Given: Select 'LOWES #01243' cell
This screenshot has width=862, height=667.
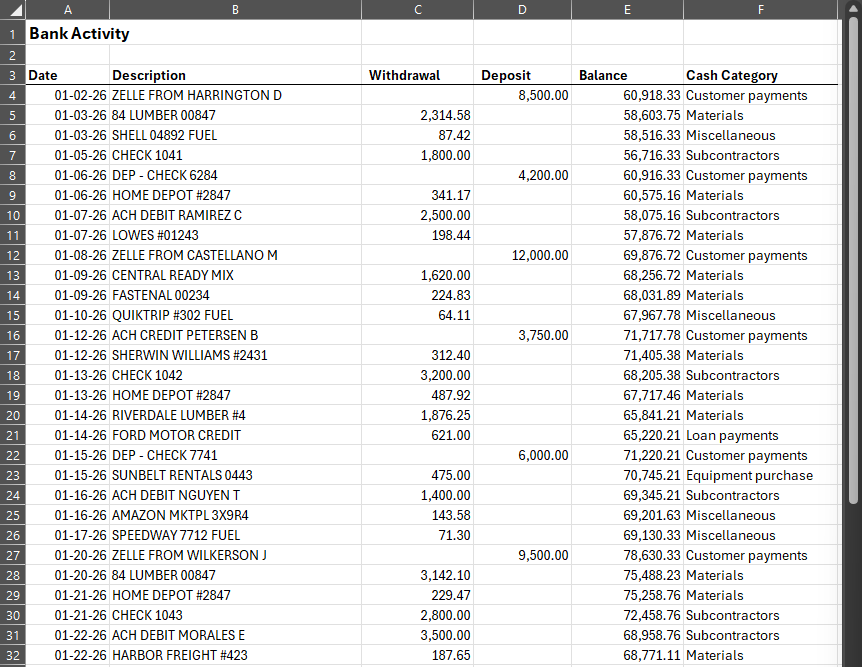Looking at the screenshot, I should pyautogui.click(x=235, y=235).
